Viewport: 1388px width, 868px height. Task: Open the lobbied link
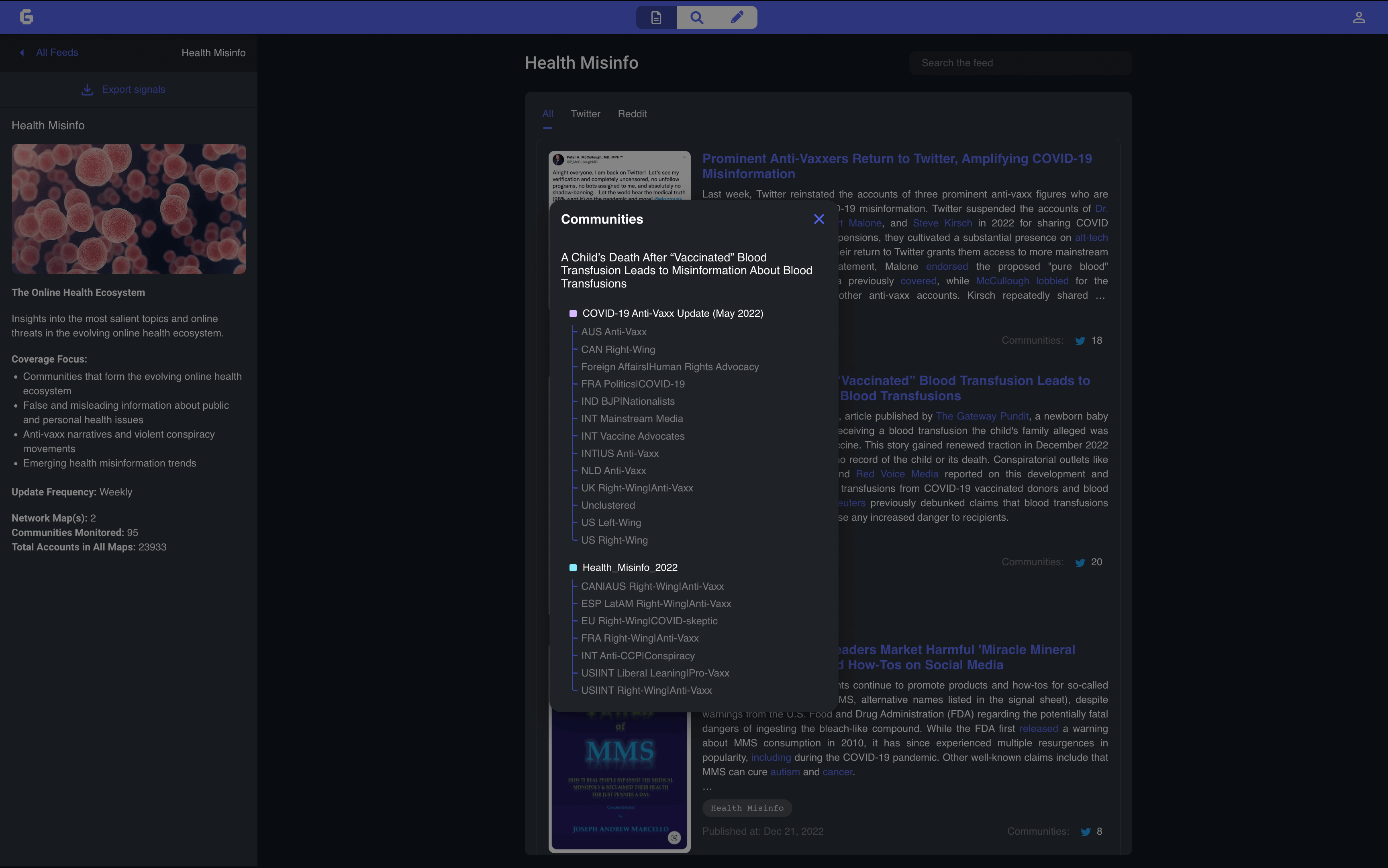[1052, 281]
